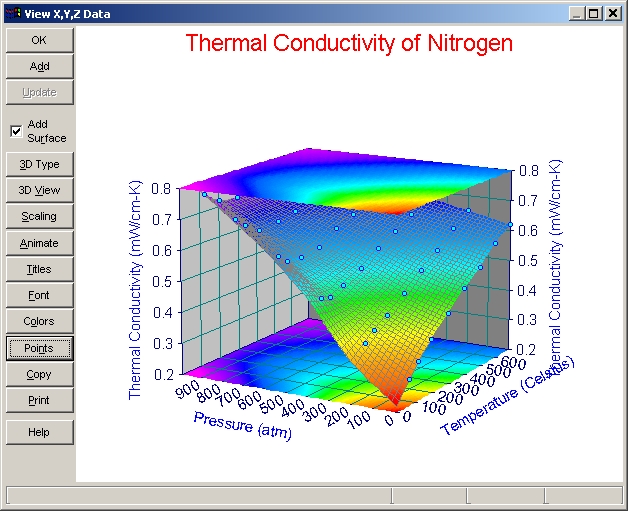Copy the chart to clipboard

(39, 374)
